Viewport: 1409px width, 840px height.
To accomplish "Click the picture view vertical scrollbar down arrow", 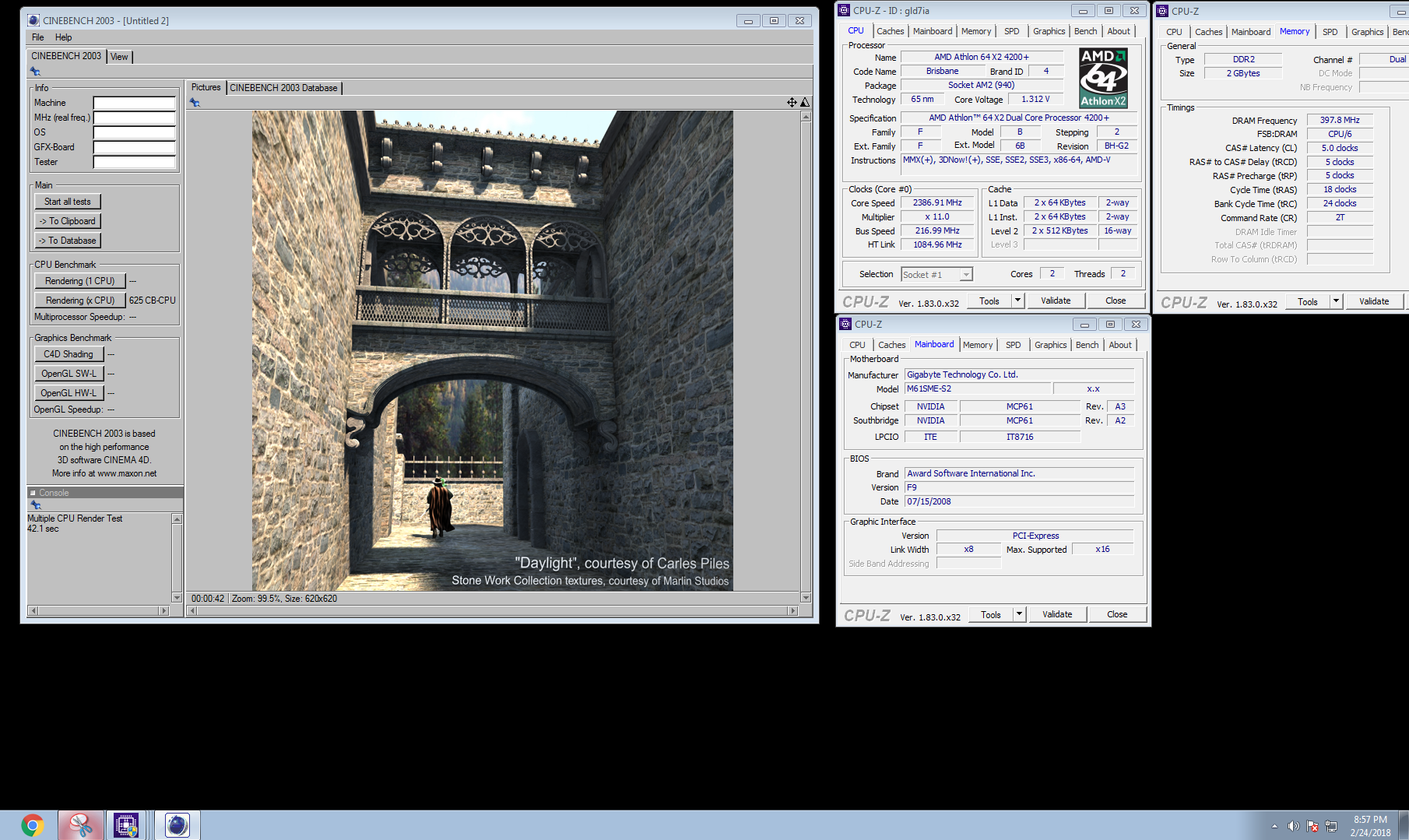I will (x=806, y=597).
